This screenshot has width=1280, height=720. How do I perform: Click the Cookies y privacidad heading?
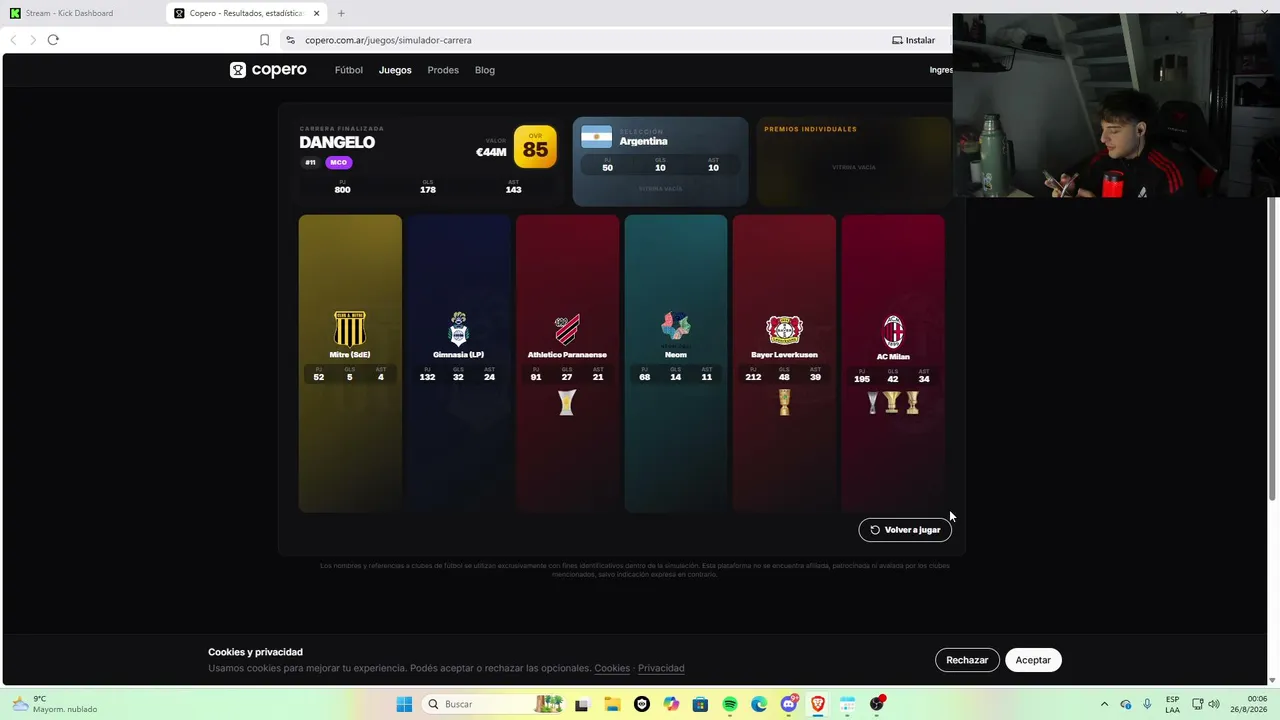pyautogui.click(x=255, y=652)
